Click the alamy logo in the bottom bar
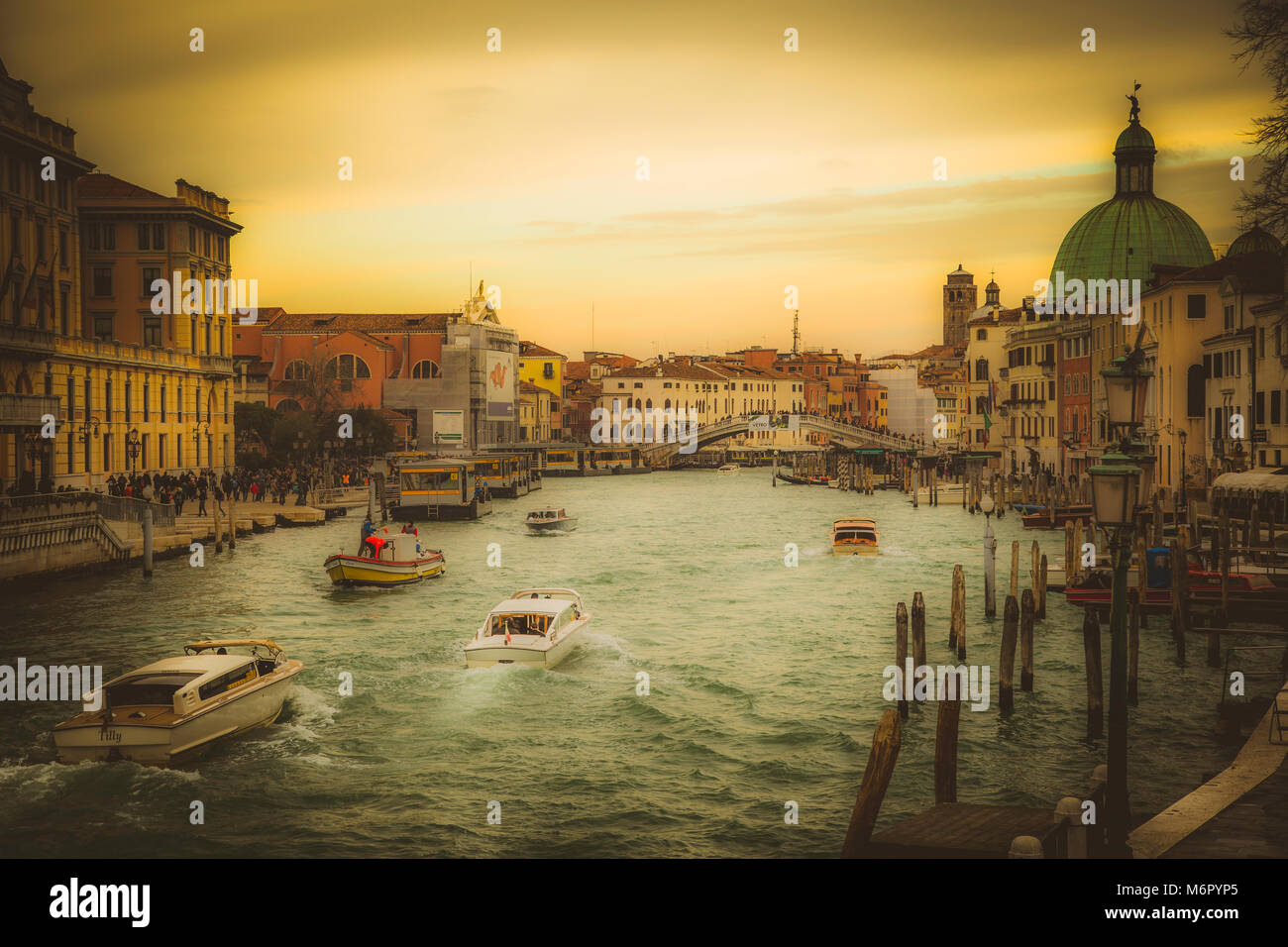Image resolution: width=1288 pixels, height=947 pixels. click(100, 902)
